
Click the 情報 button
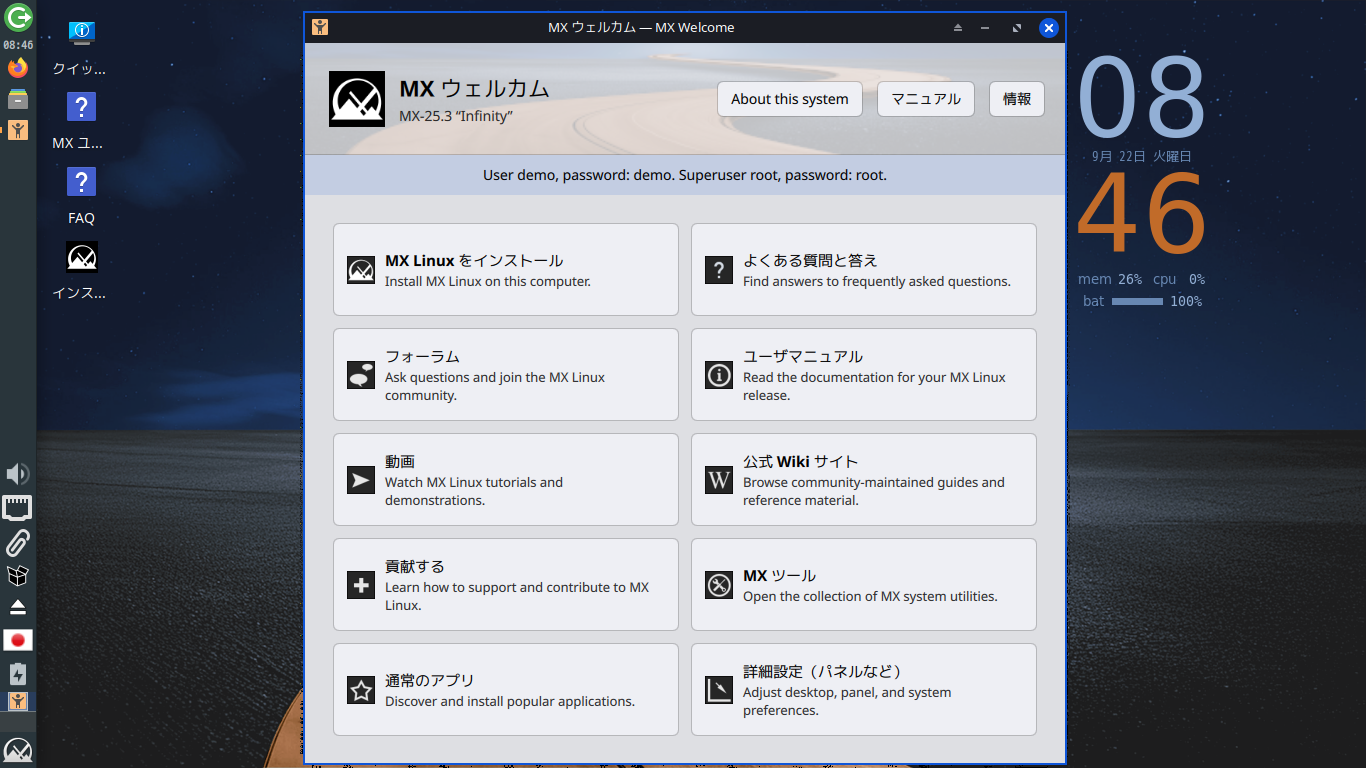pos(1017,99)
